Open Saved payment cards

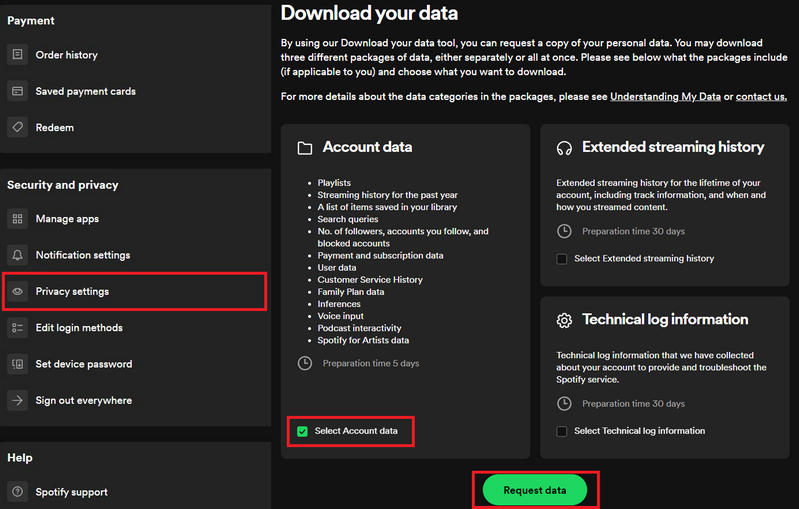[86, 91]
